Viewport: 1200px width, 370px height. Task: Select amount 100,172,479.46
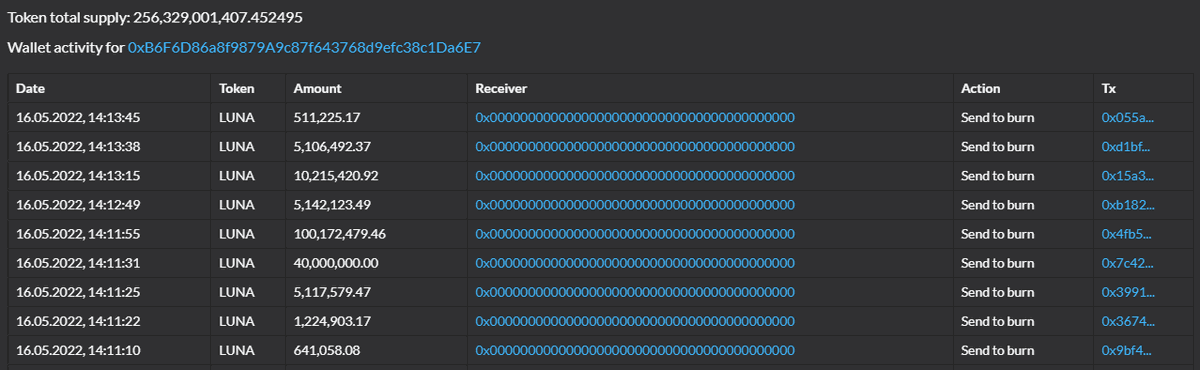pos(340,234)
